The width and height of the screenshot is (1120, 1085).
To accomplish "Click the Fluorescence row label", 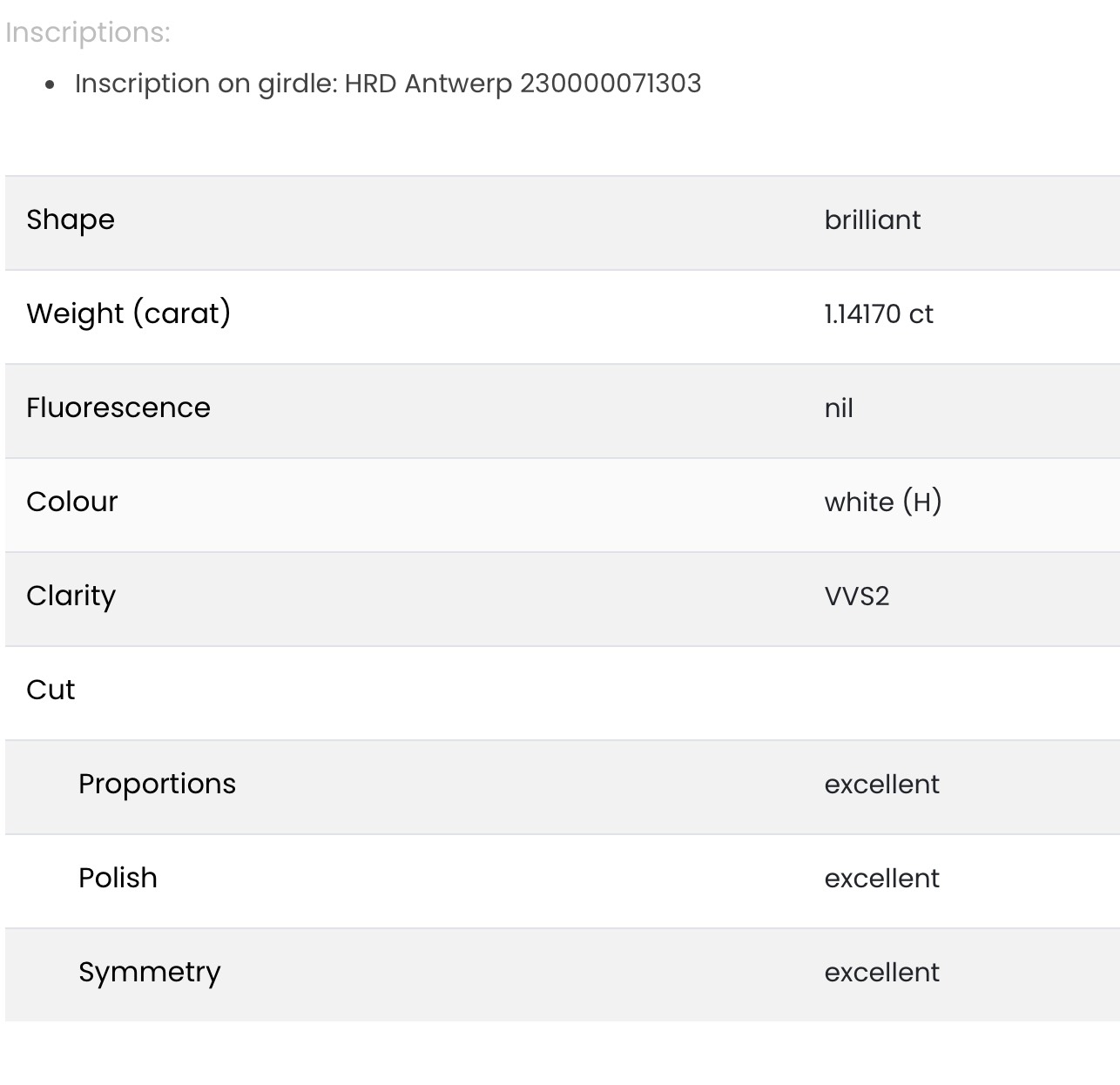I will [118, 408].
